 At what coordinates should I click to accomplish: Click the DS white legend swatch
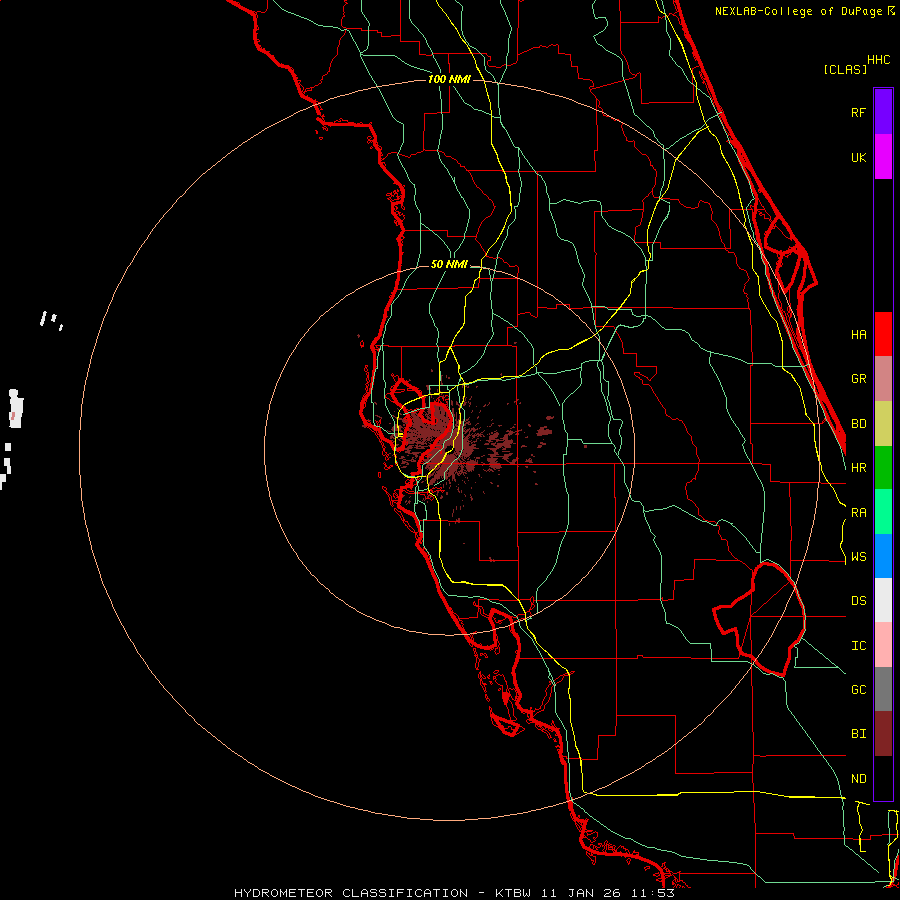click(x=883, y=600)
